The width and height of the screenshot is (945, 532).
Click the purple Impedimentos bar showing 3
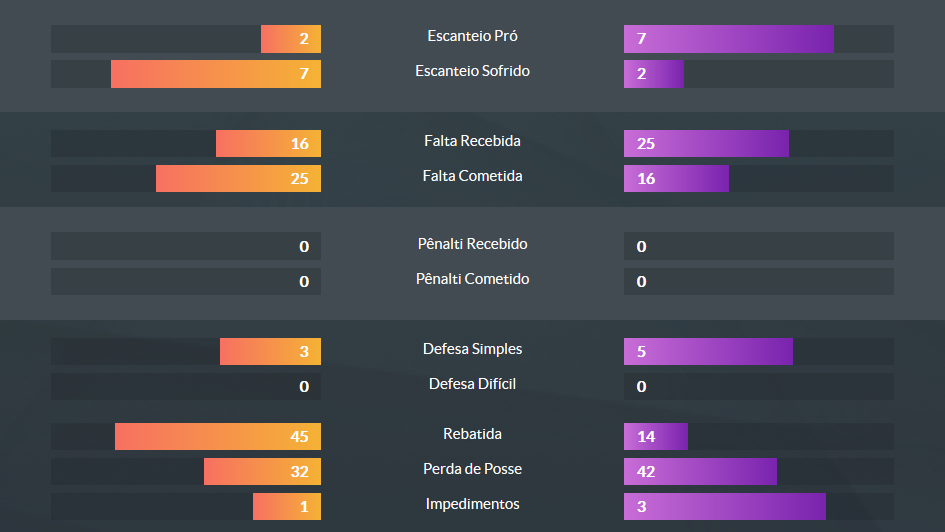[x=725, y=506]
